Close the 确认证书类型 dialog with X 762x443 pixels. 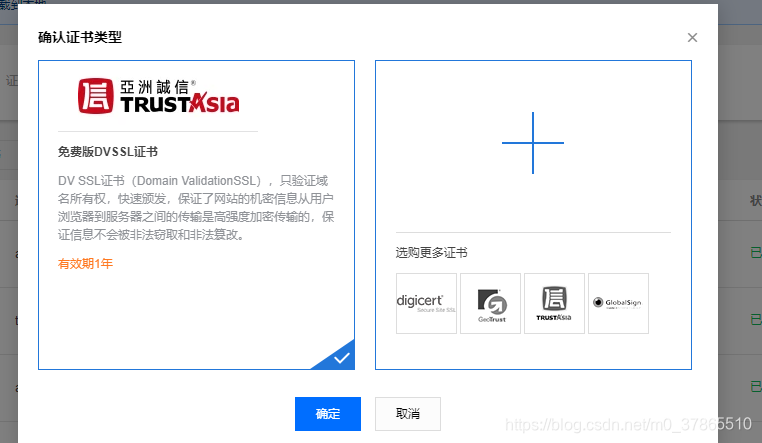click(x=693, y=37)
